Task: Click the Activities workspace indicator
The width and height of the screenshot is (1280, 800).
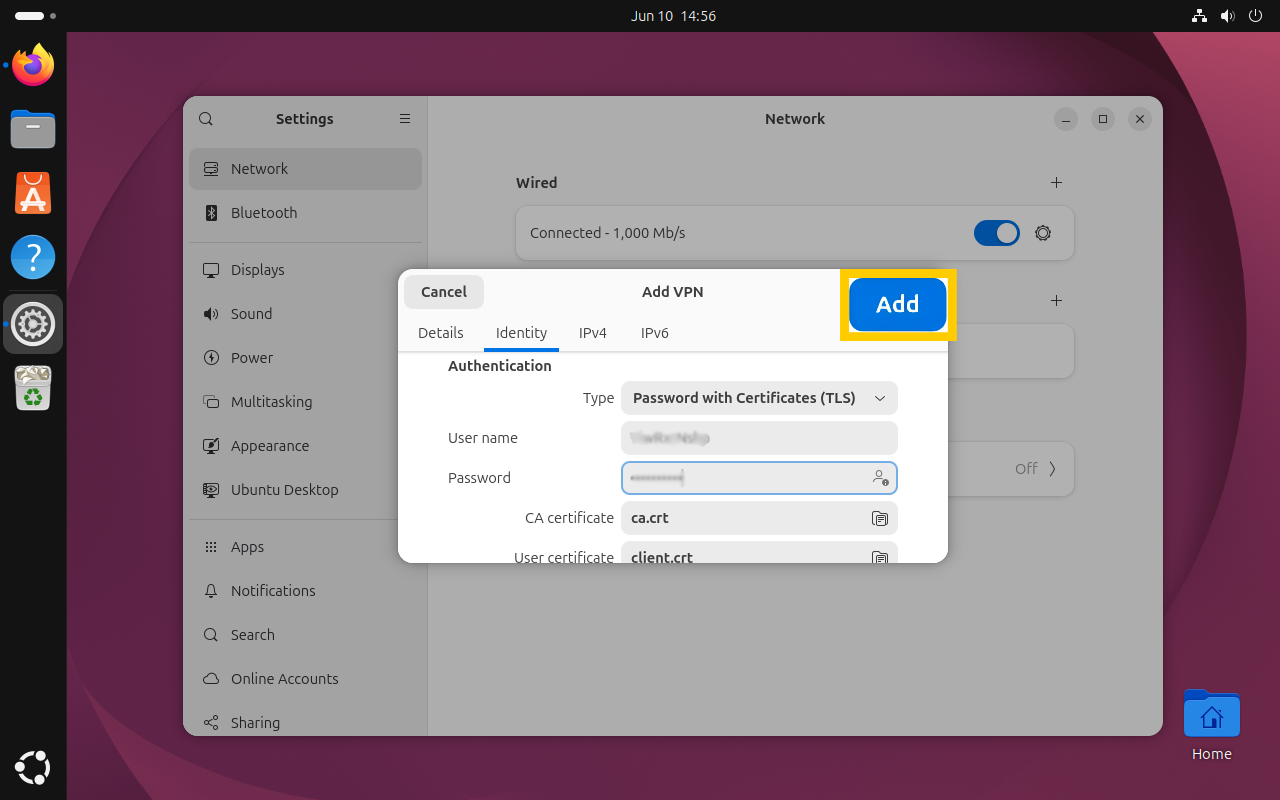Action: tap(35, 16)
